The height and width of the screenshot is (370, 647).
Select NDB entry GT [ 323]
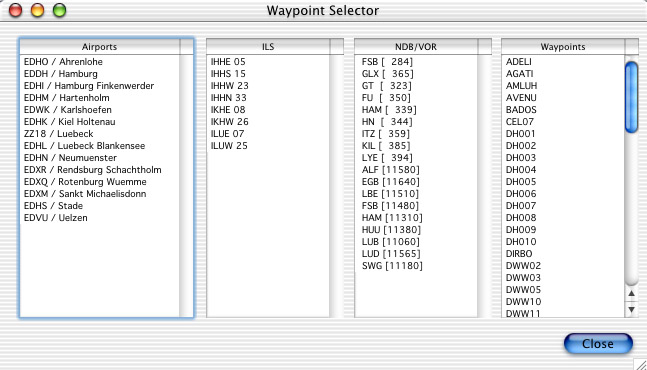point(387,86)
